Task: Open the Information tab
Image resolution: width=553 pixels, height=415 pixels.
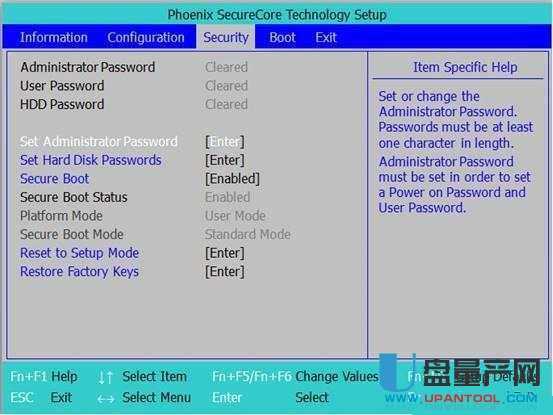Action: coord(54,37)
